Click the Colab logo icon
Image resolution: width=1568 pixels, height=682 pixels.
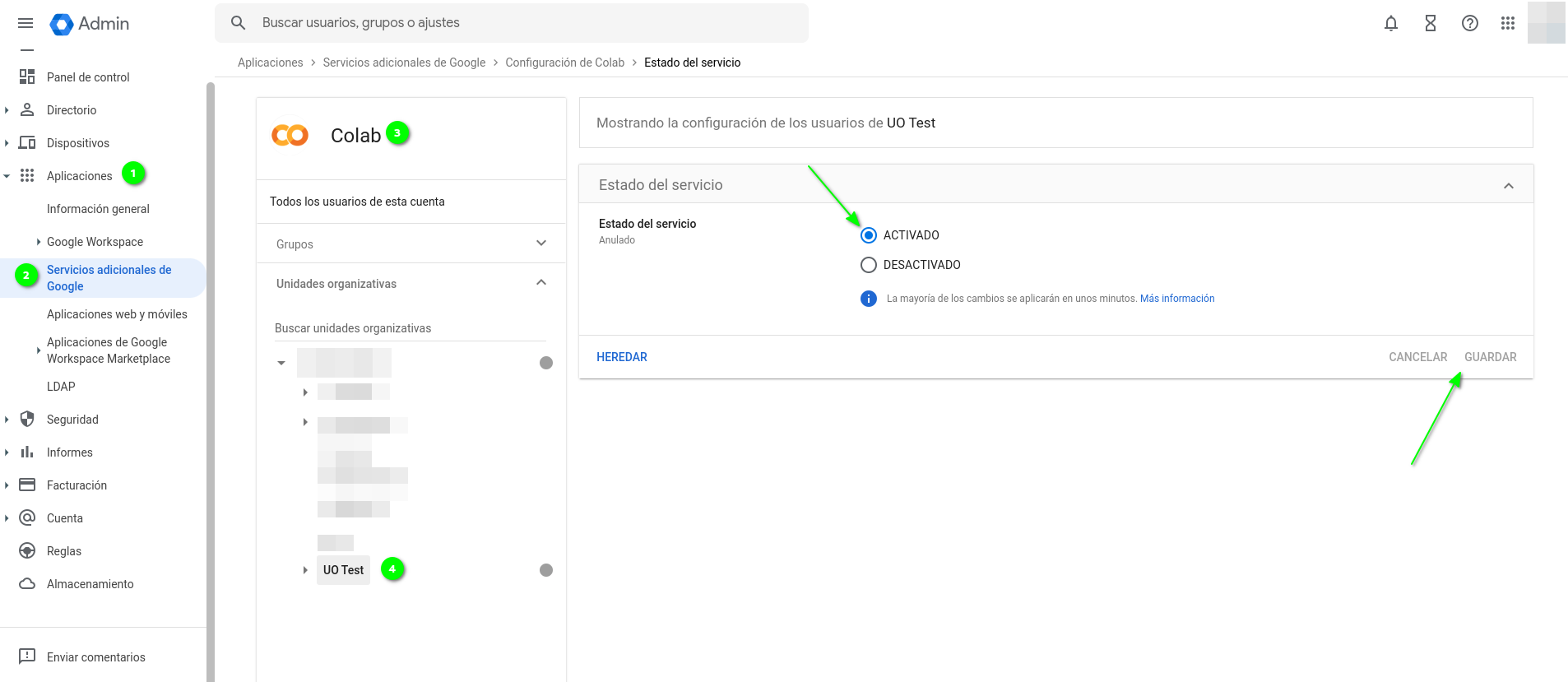point(290,135)
